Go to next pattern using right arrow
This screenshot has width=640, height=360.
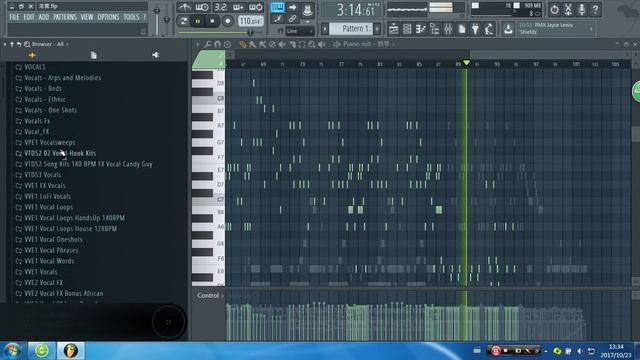(377, 29)
